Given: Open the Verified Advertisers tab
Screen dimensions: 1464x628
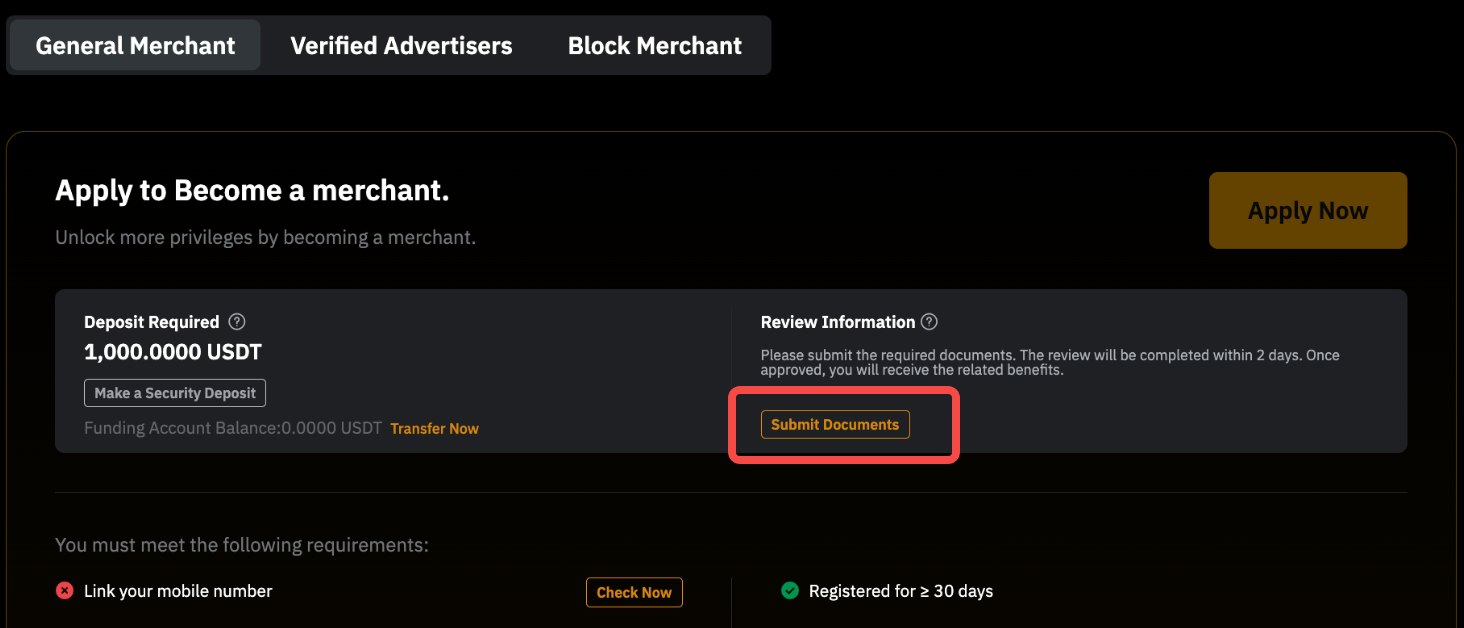Looking at the screenshot, I should 401,46.
